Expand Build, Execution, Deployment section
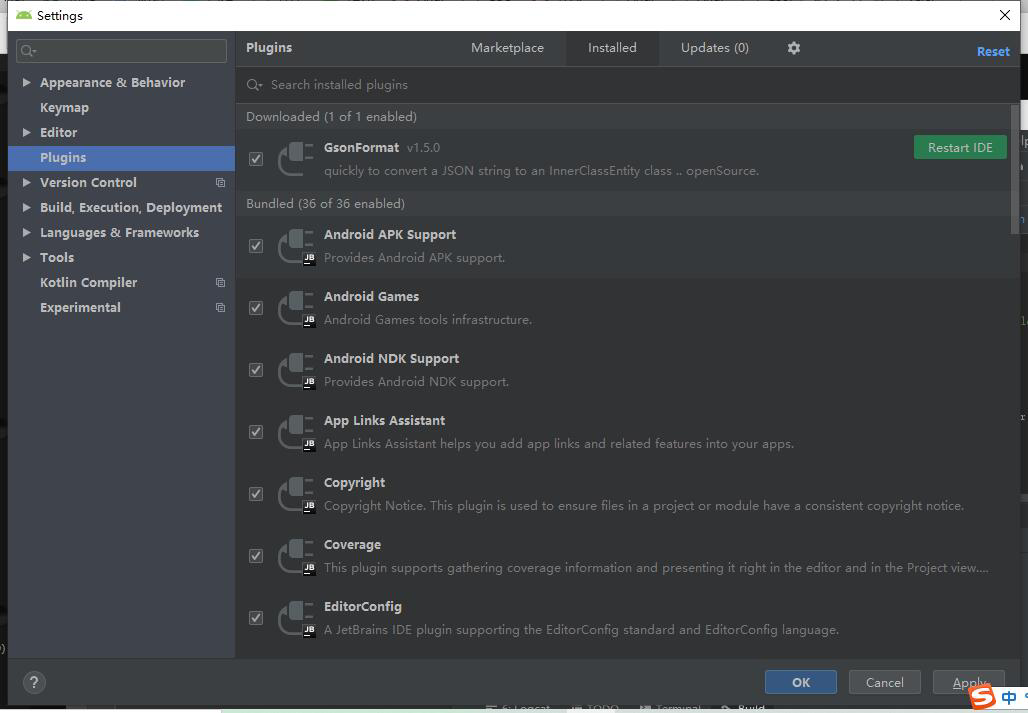Image resolution: width=1028 pixels, height=713 pixels. [26, 208]
